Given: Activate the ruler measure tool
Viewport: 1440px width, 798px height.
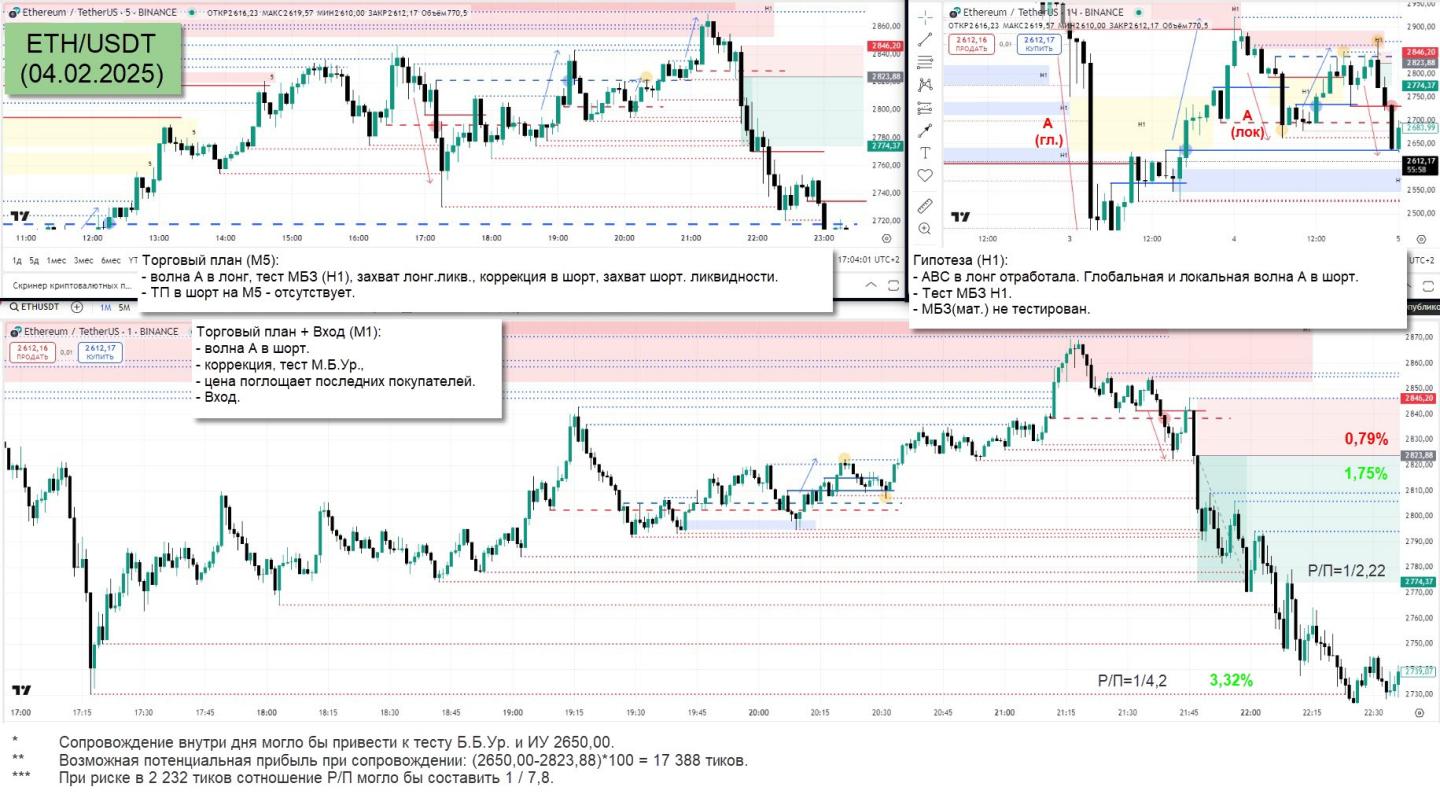Looking at the screenshot, I should 925,206.
